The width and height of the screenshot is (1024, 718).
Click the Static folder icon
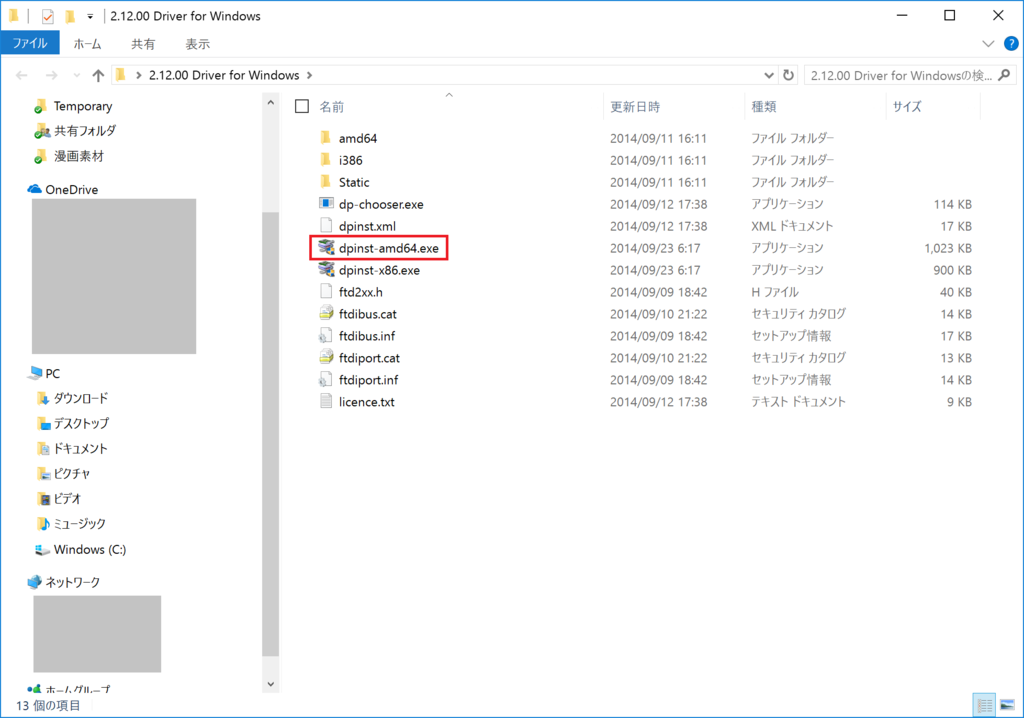tap(326, 182)
